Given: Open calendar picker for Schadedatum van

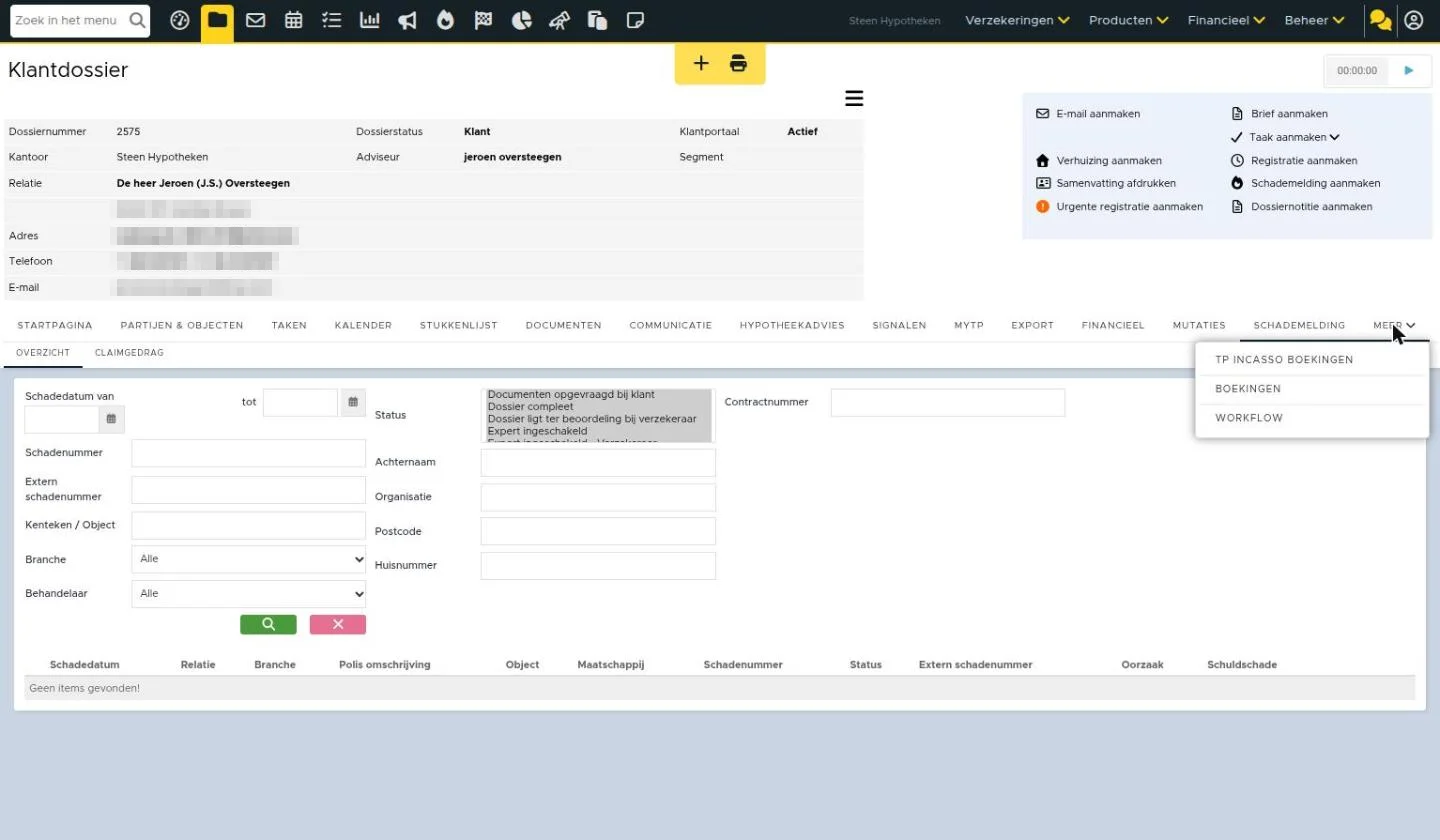Looking at the screenshot, I should pos(111,419).
